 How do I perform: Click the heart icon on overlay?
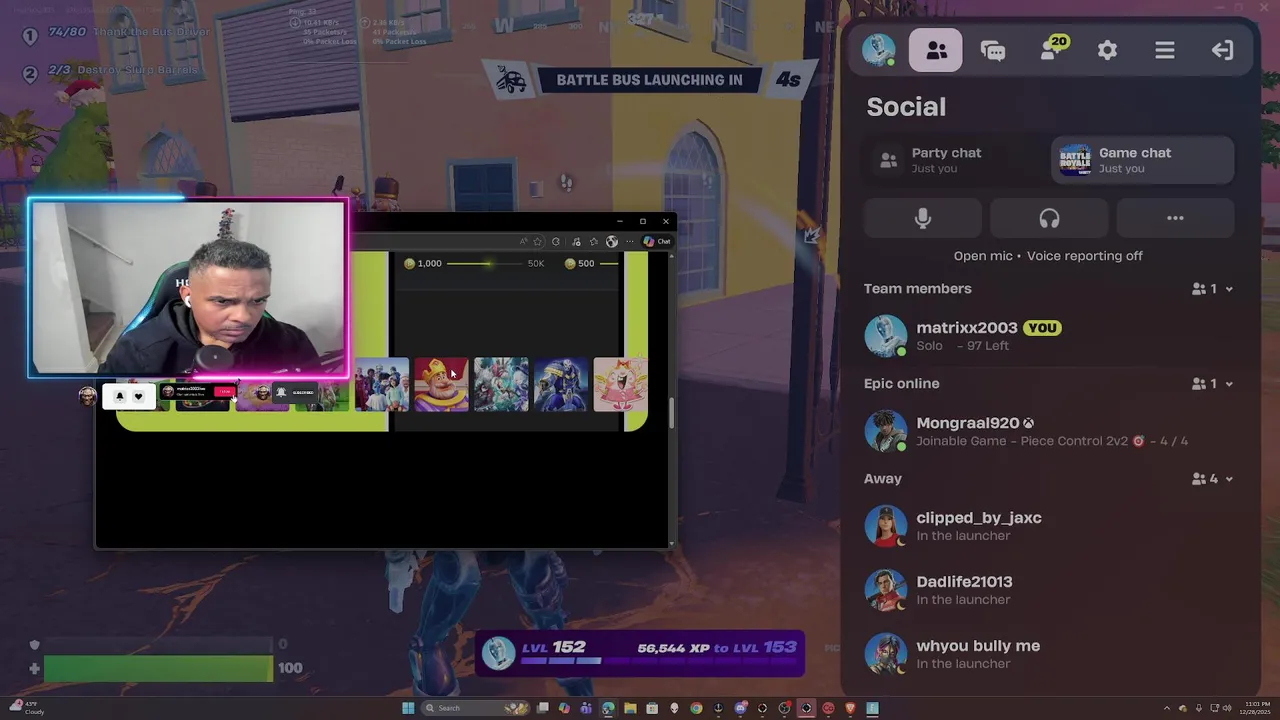138,396
